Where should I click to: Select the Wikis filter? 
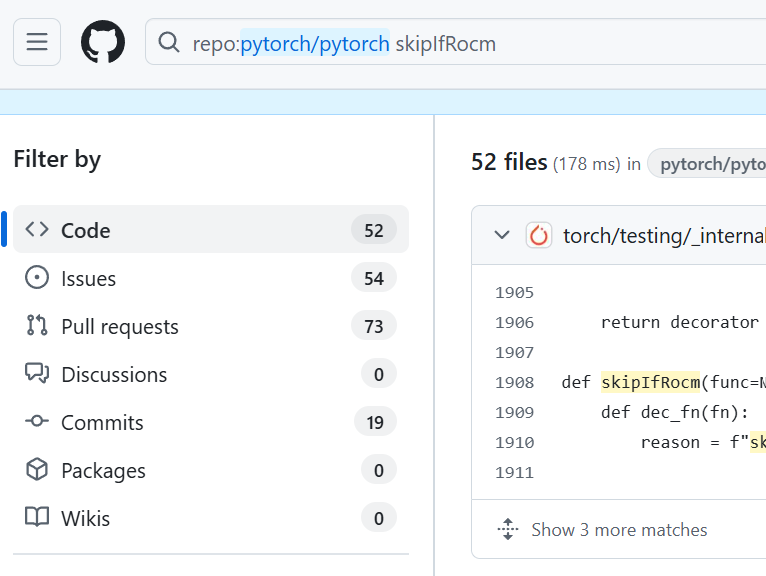(x=211, y=518)
